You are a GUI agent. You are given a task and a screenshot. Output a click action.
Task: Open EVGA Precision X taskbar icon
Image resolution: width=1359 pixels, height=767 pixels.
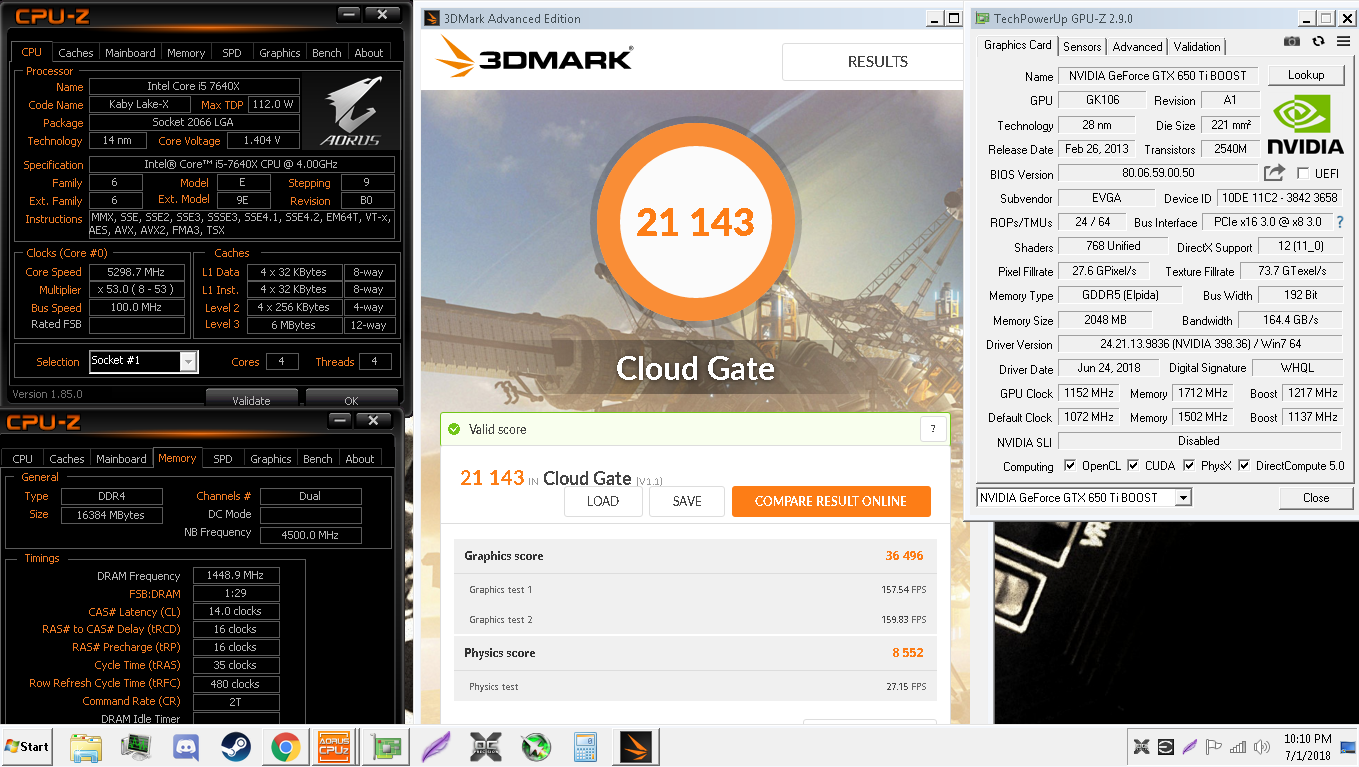click(x=486, y=746)
